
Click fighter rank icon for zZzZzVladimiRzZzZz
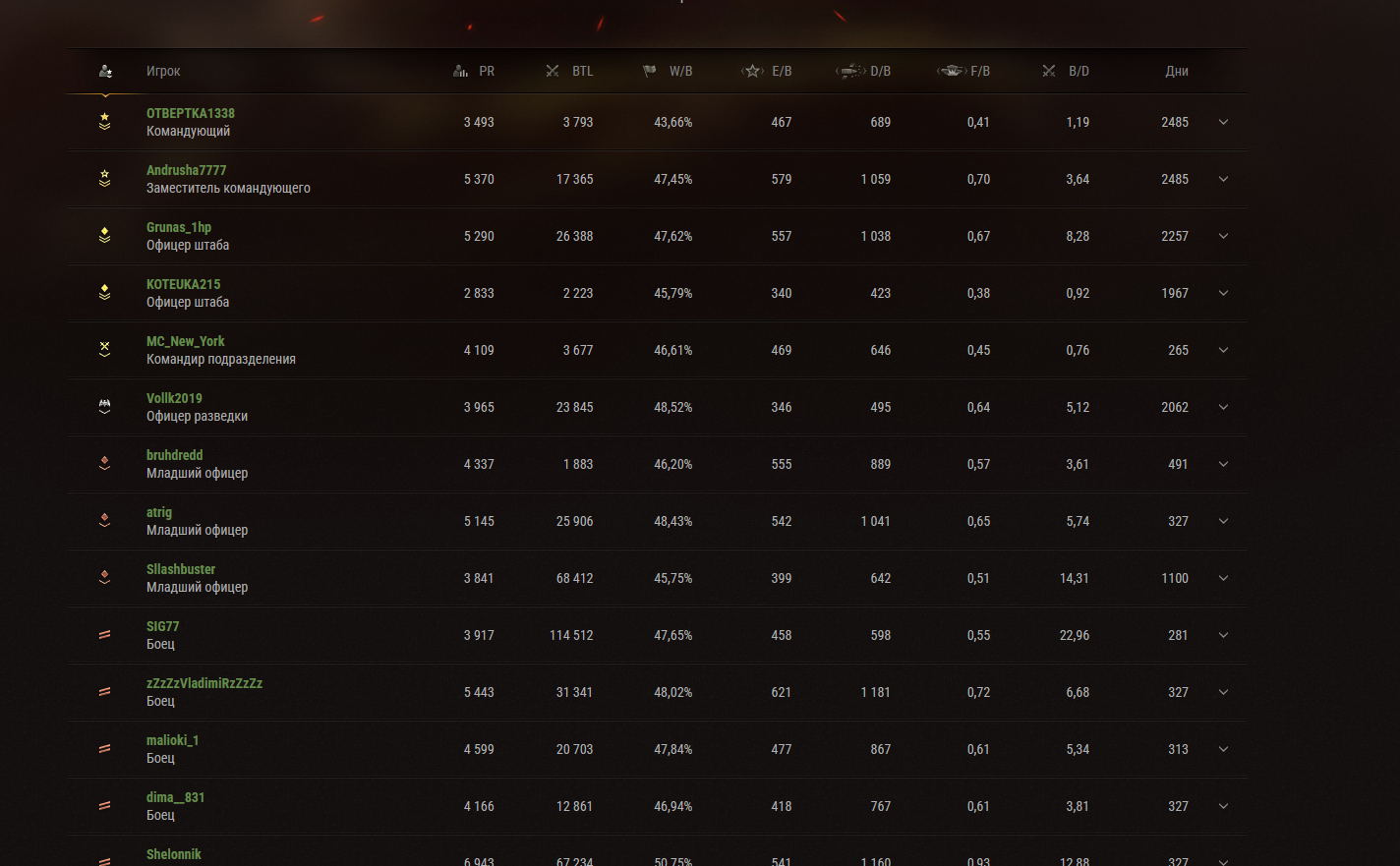pyautogui.click(x=105, y=692)
